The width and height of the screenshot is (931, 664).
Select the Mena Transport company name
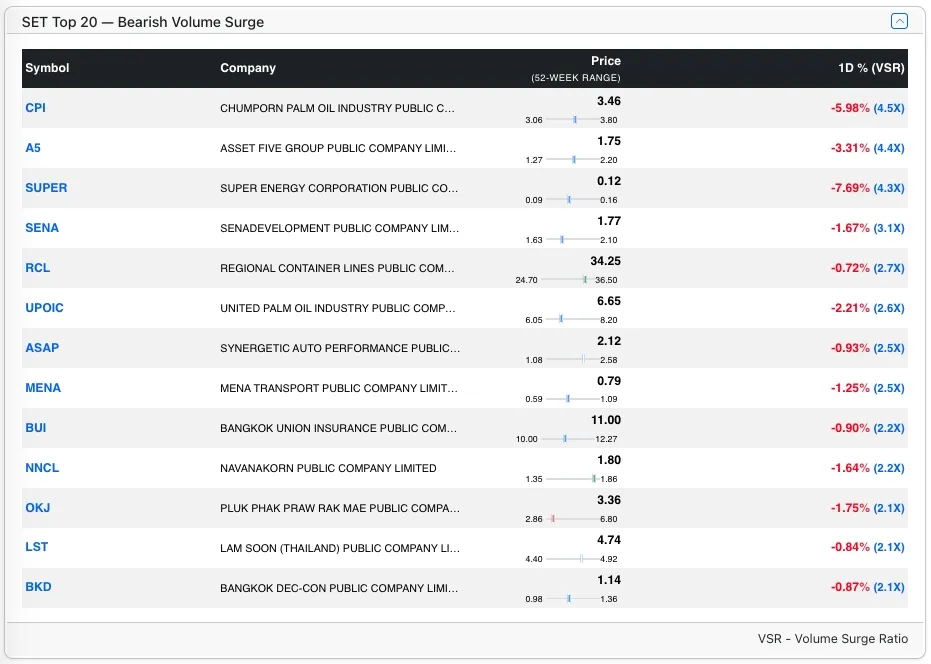[339, 388]
